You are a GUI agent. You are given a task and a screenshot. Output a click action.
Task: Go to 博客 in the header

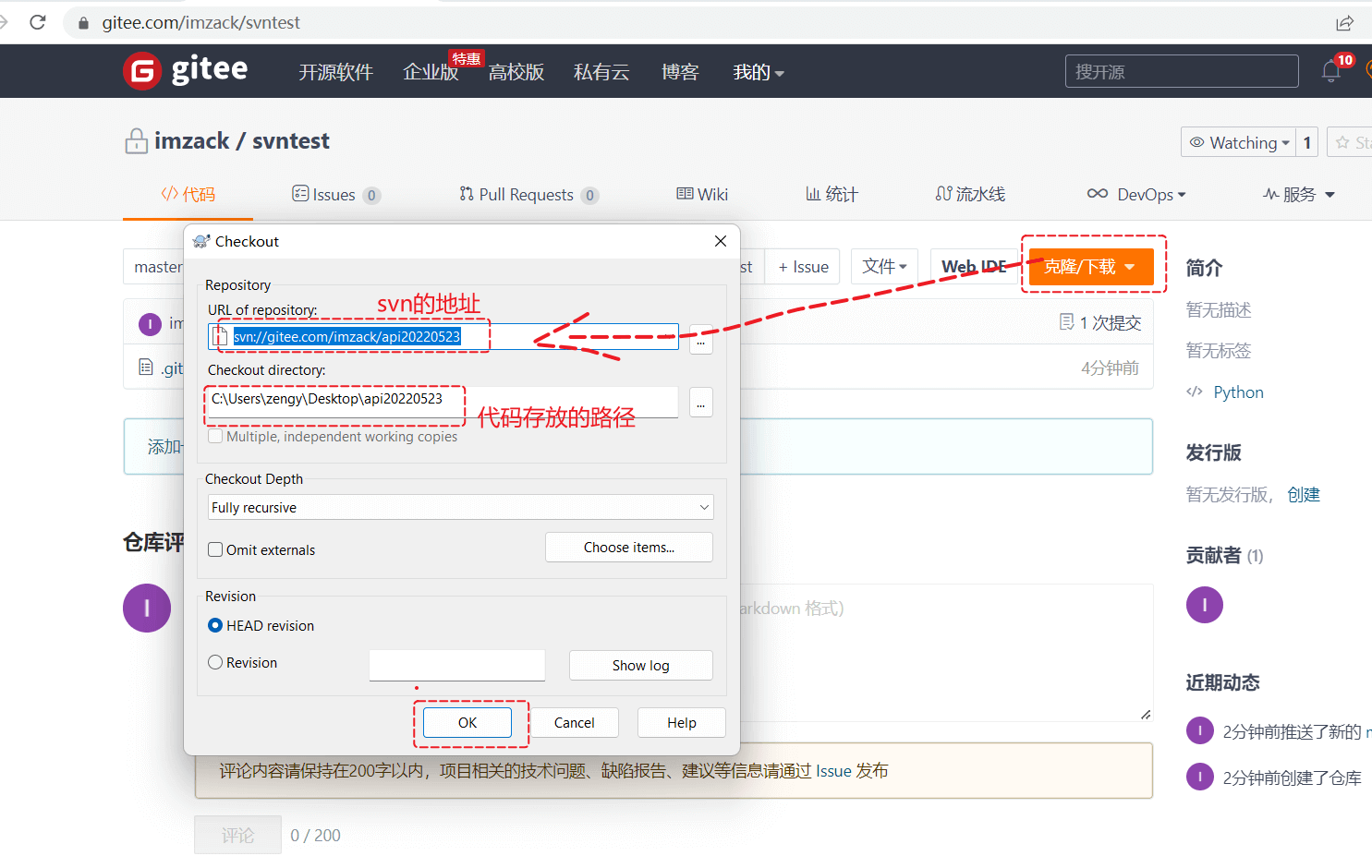tap(680, 72)
